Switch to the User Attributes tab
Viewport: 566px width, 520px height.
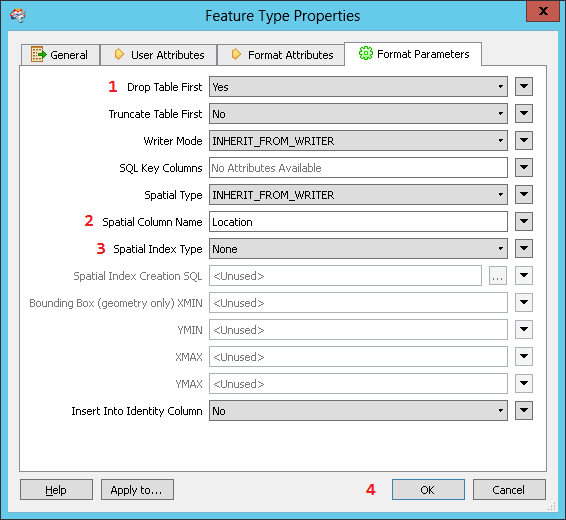point(158,55)
